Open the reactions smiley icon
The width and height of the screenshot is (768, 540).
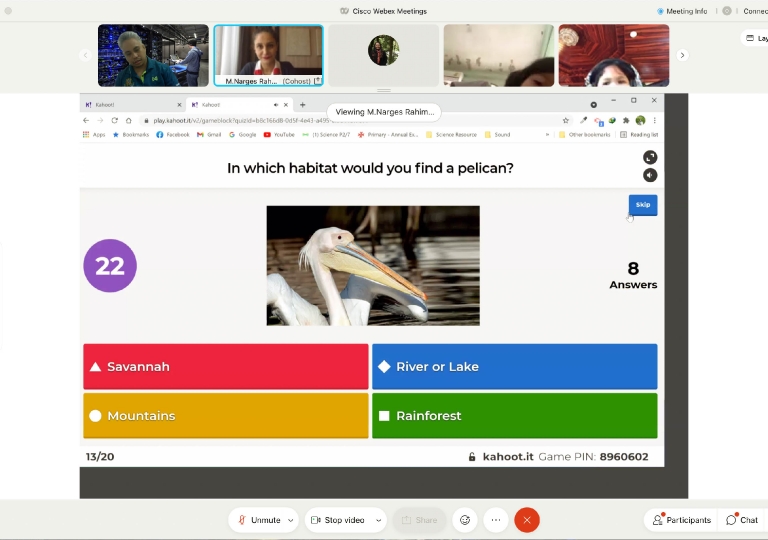[x=465, y=520]
